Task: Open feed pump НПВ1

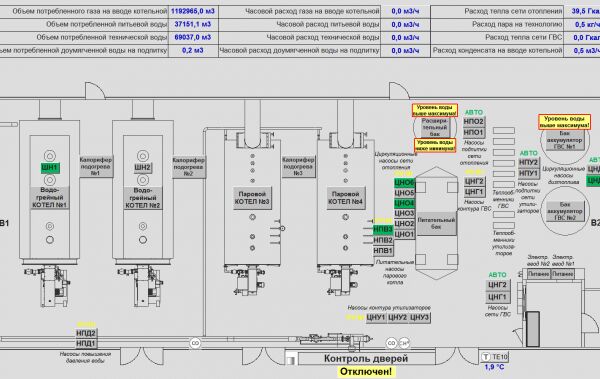Action: point(383,251)
